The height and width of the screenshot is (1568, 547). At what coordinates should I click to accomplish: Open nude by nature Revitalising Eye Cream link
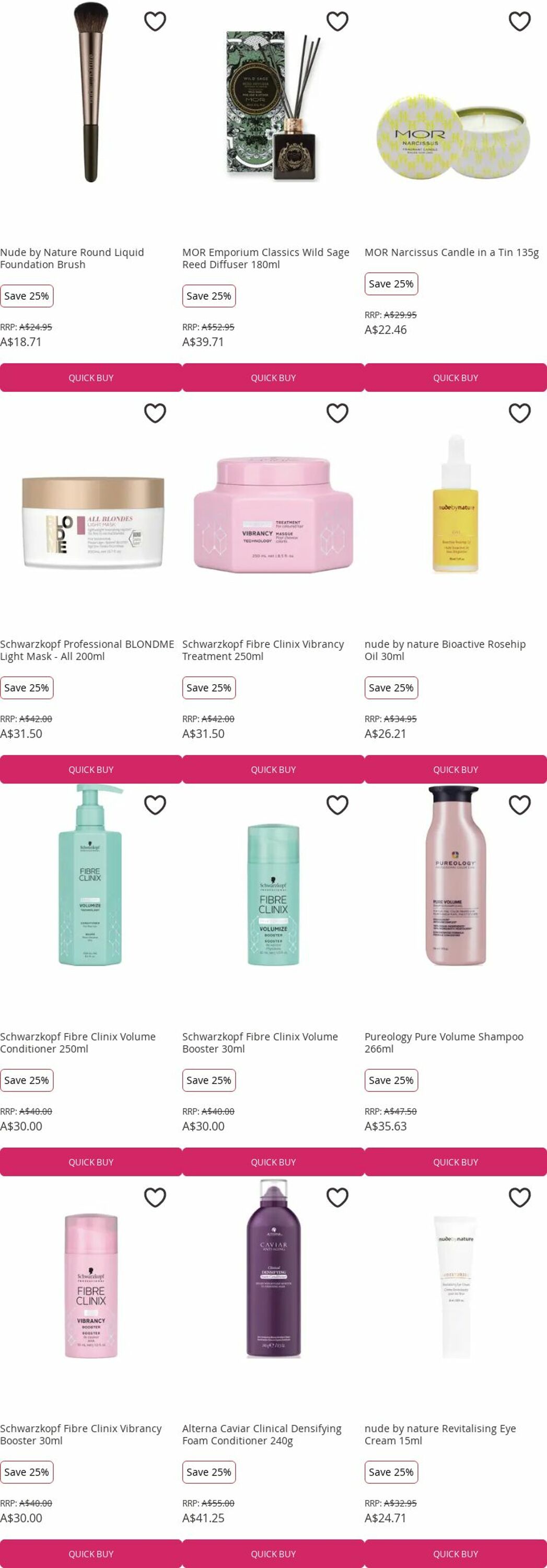[440, 1434]
